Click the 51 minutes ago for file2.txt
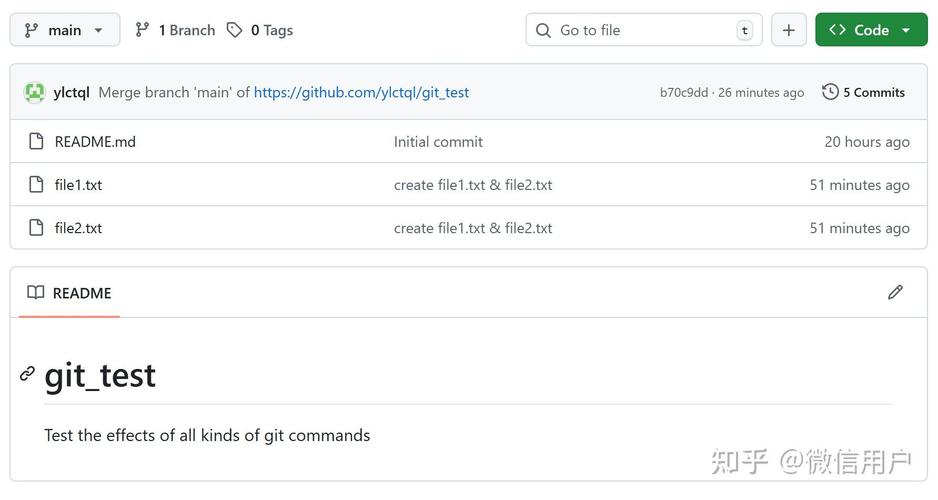The width and height of the screenshot is (938, 500). click(x=860, y=228)
